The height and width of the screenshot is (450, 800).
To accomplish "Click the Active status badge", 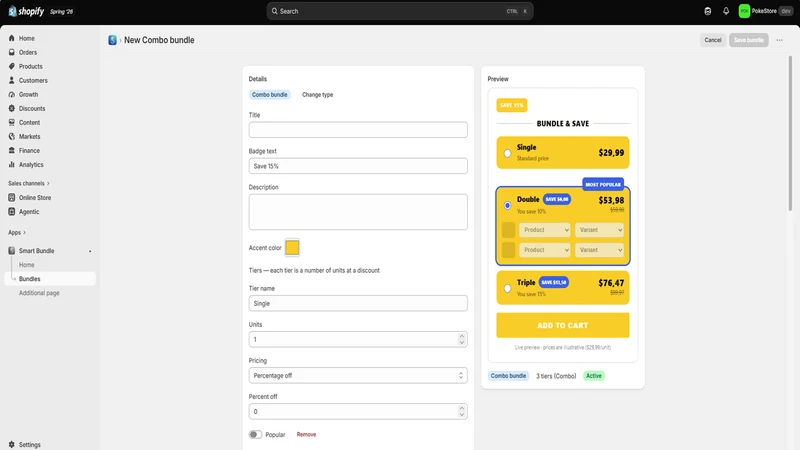I will (593, 376).
